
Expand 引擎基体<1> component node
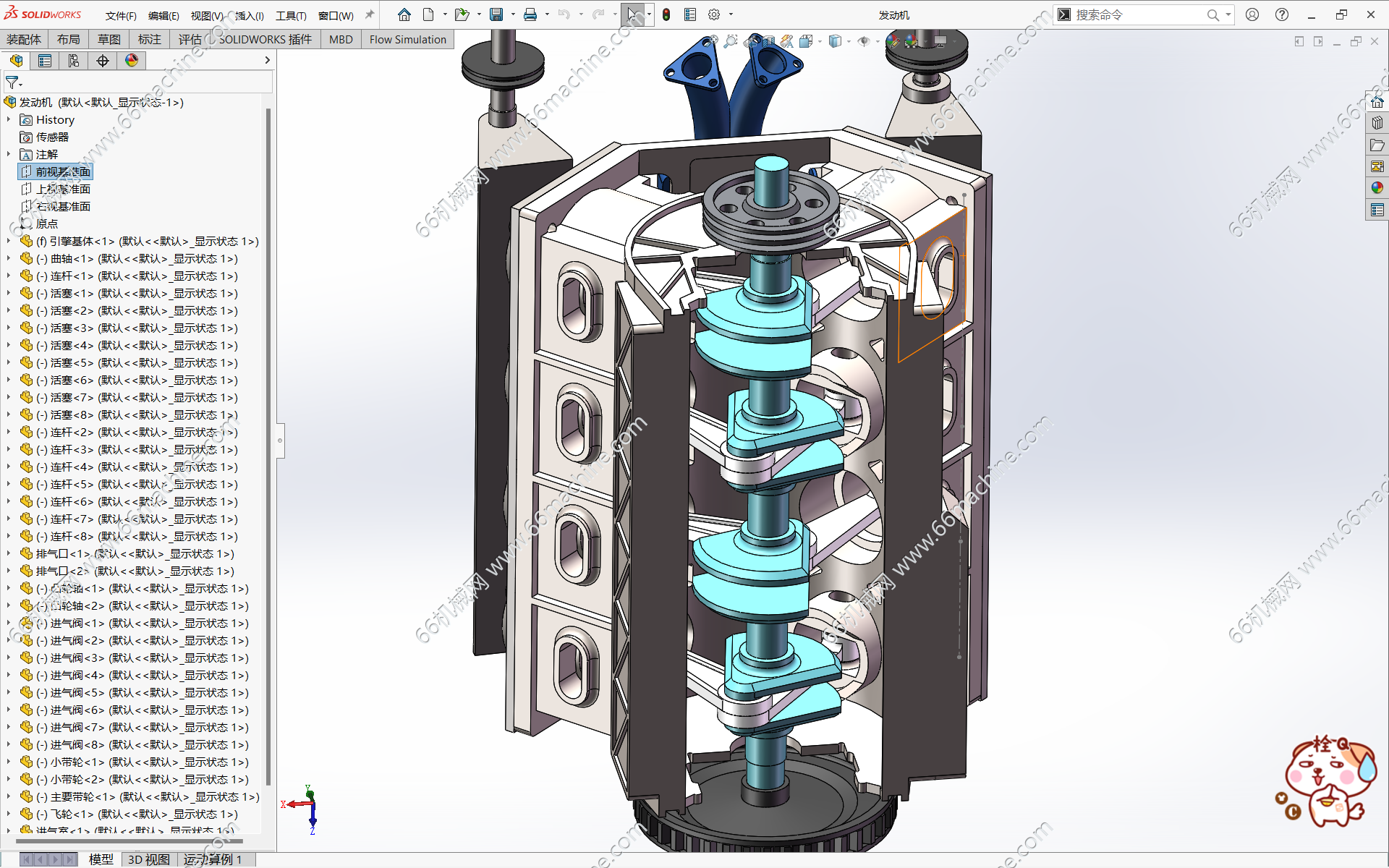click(x=9, y=241)
